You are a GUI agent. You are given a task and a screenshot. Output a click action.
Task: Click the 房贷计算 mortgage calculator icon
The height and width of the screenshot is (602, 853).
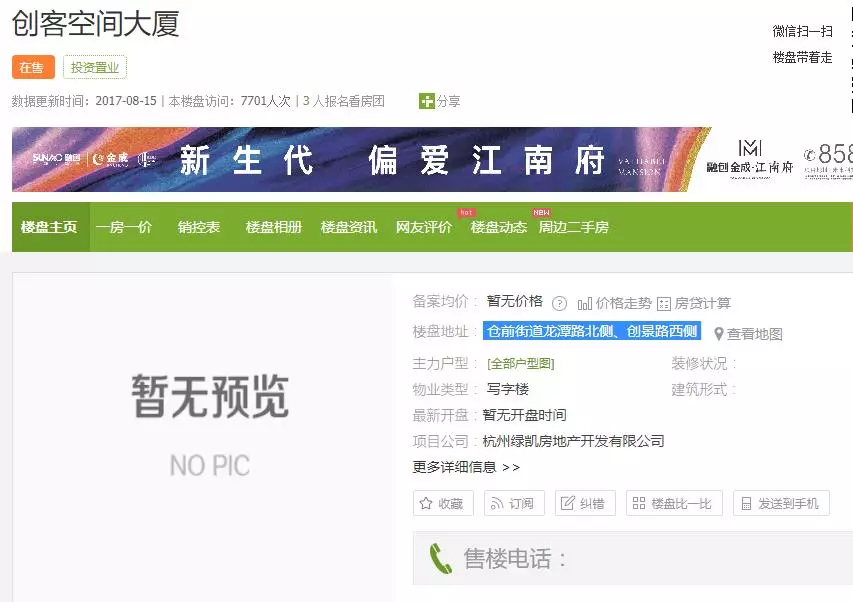click(x=663, y=302)
